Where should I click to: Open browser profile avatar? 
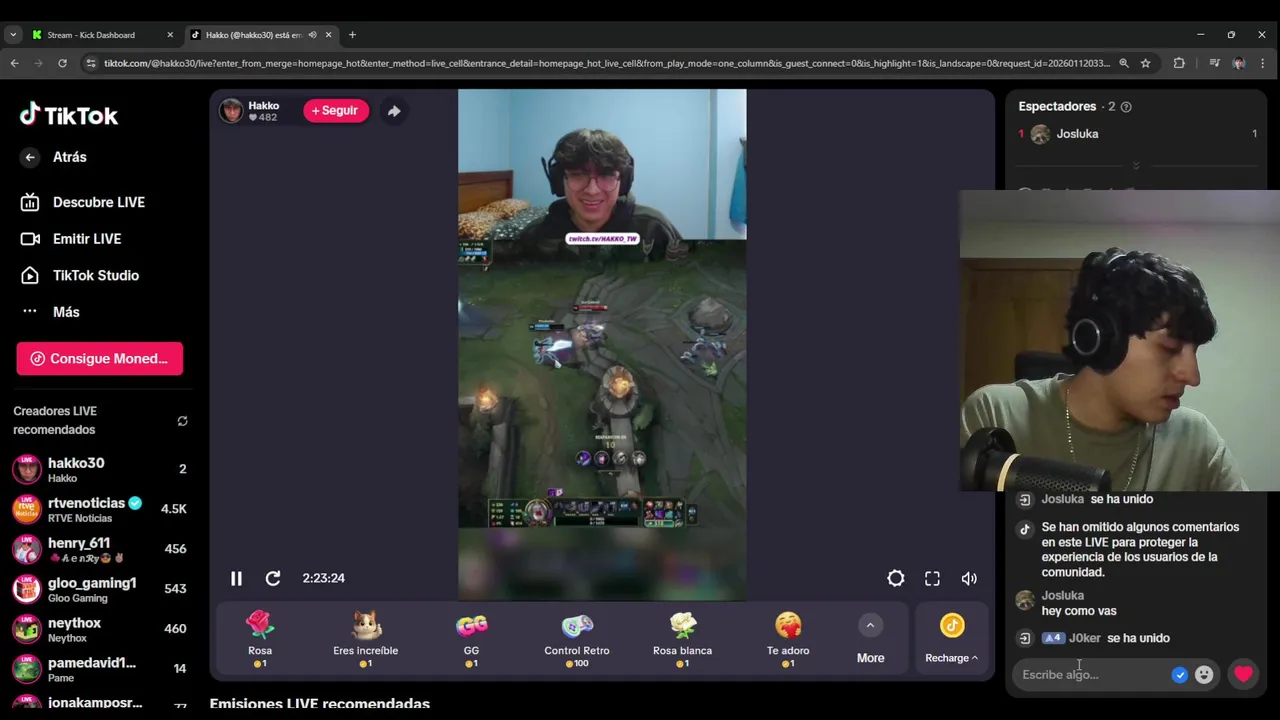click(x=1238, y=63)
